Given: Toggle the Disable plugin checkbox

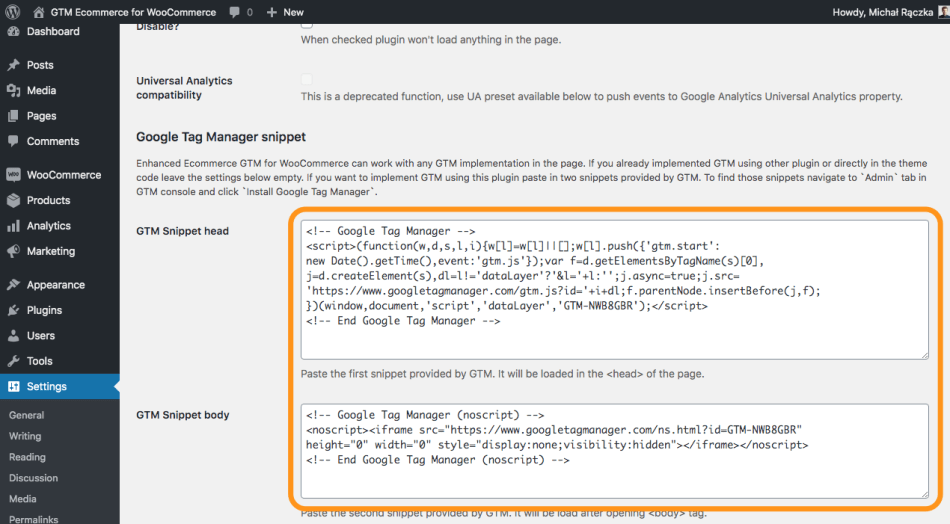Looking at the screenshot, I should (307, 22).
